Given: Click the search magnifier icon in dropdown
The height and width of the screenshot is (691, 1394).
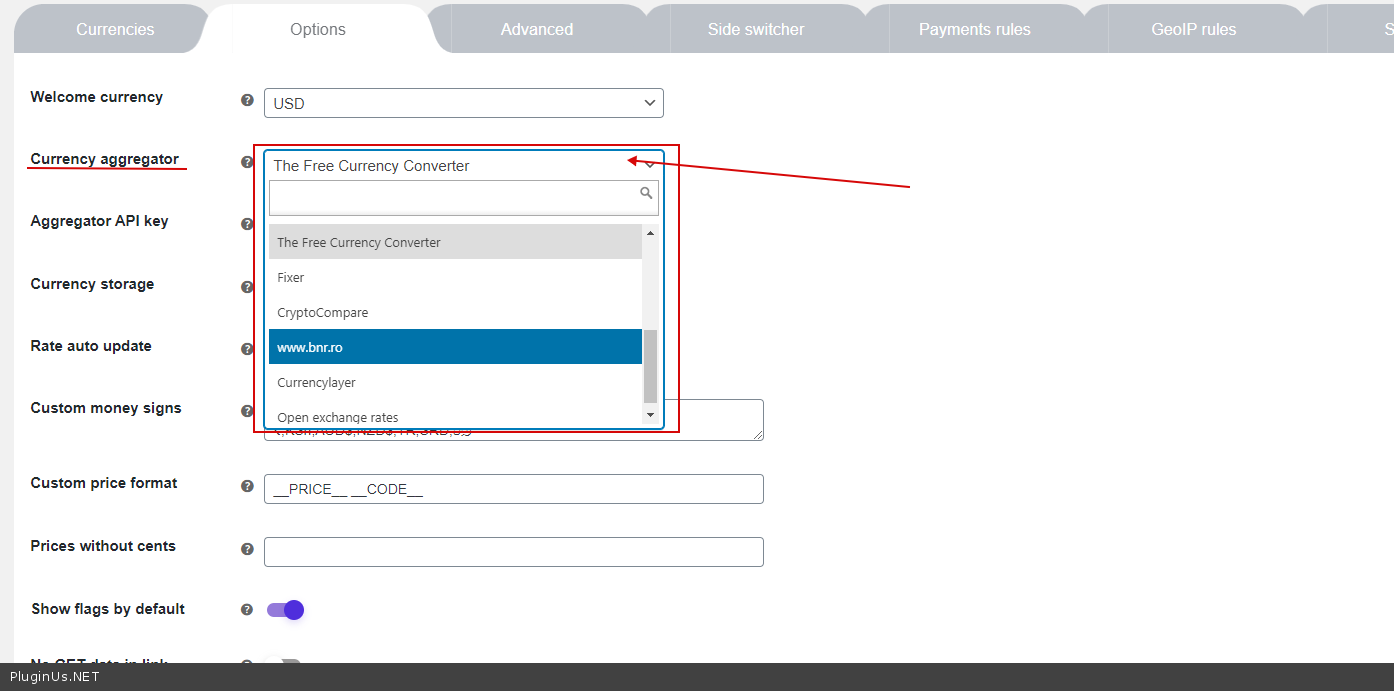Looking at the screenshot, I should [646, 193].
